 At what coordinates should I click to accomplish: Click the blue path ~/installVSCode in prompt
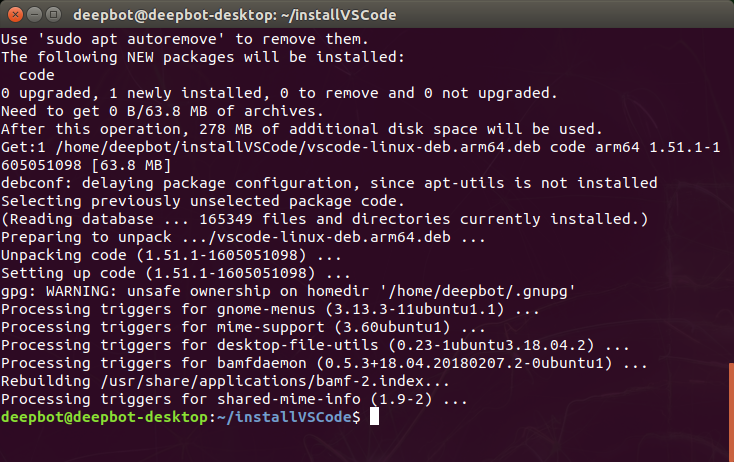(284, 417)
